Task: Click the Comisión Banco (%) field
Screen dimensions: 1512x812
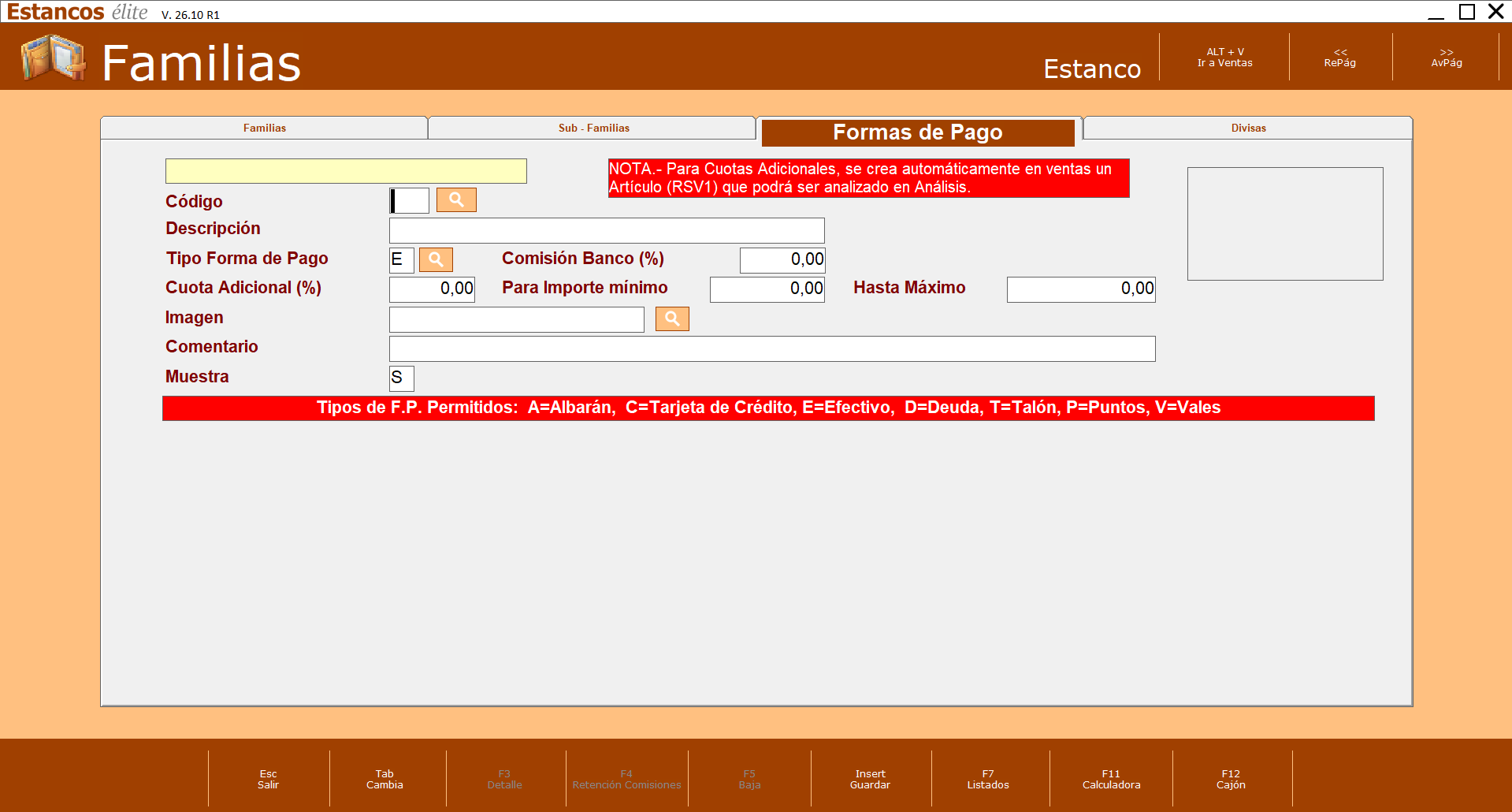Action: tap(782, 259)
